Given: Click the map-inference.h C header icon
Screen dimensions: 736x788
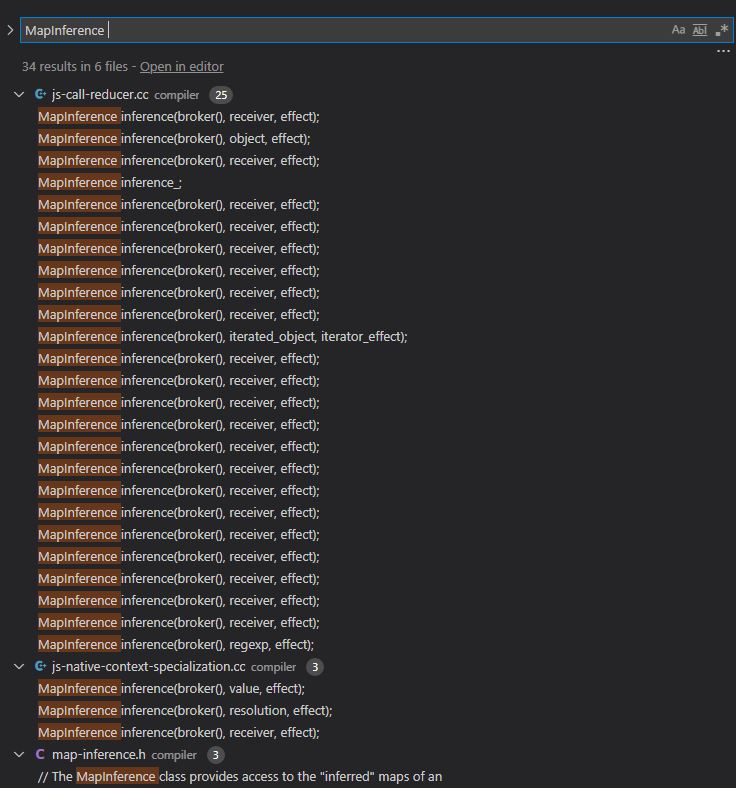Looking at the screenshot, I should (x=40, y=754).
